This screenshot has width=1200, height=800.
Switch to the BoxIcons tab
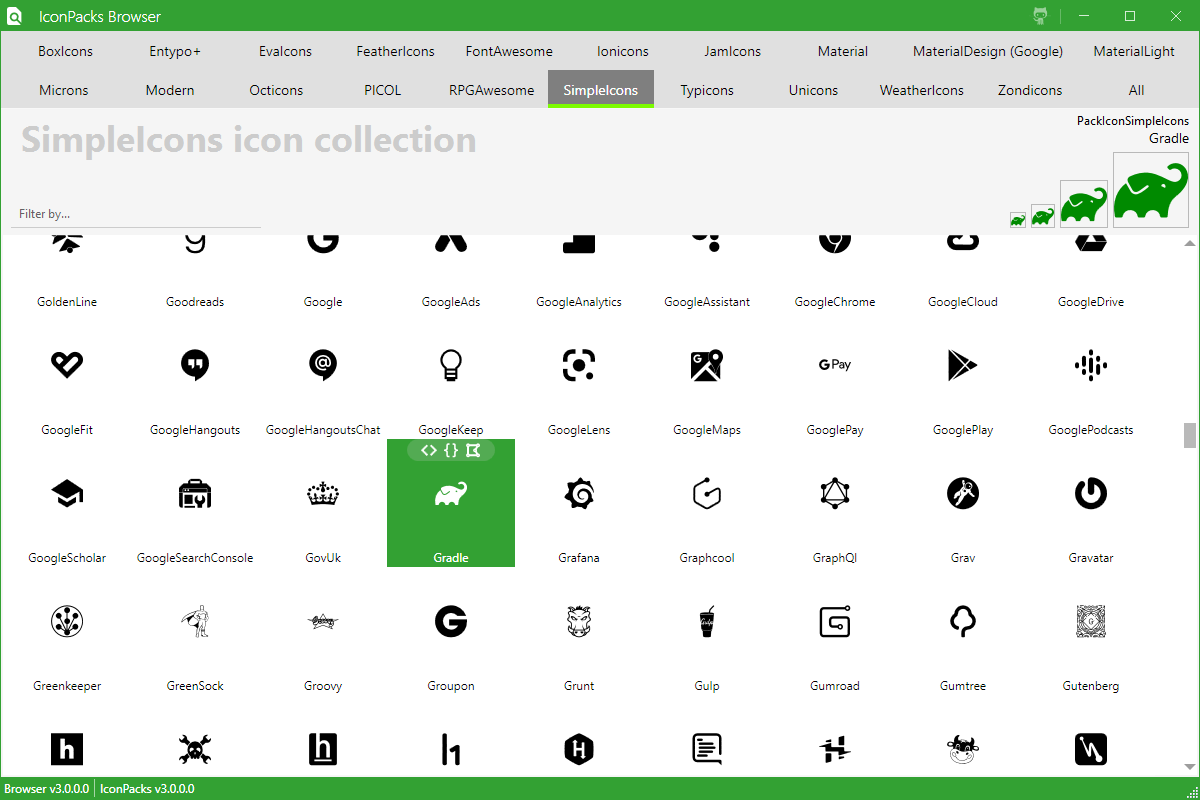click(65, 51)
